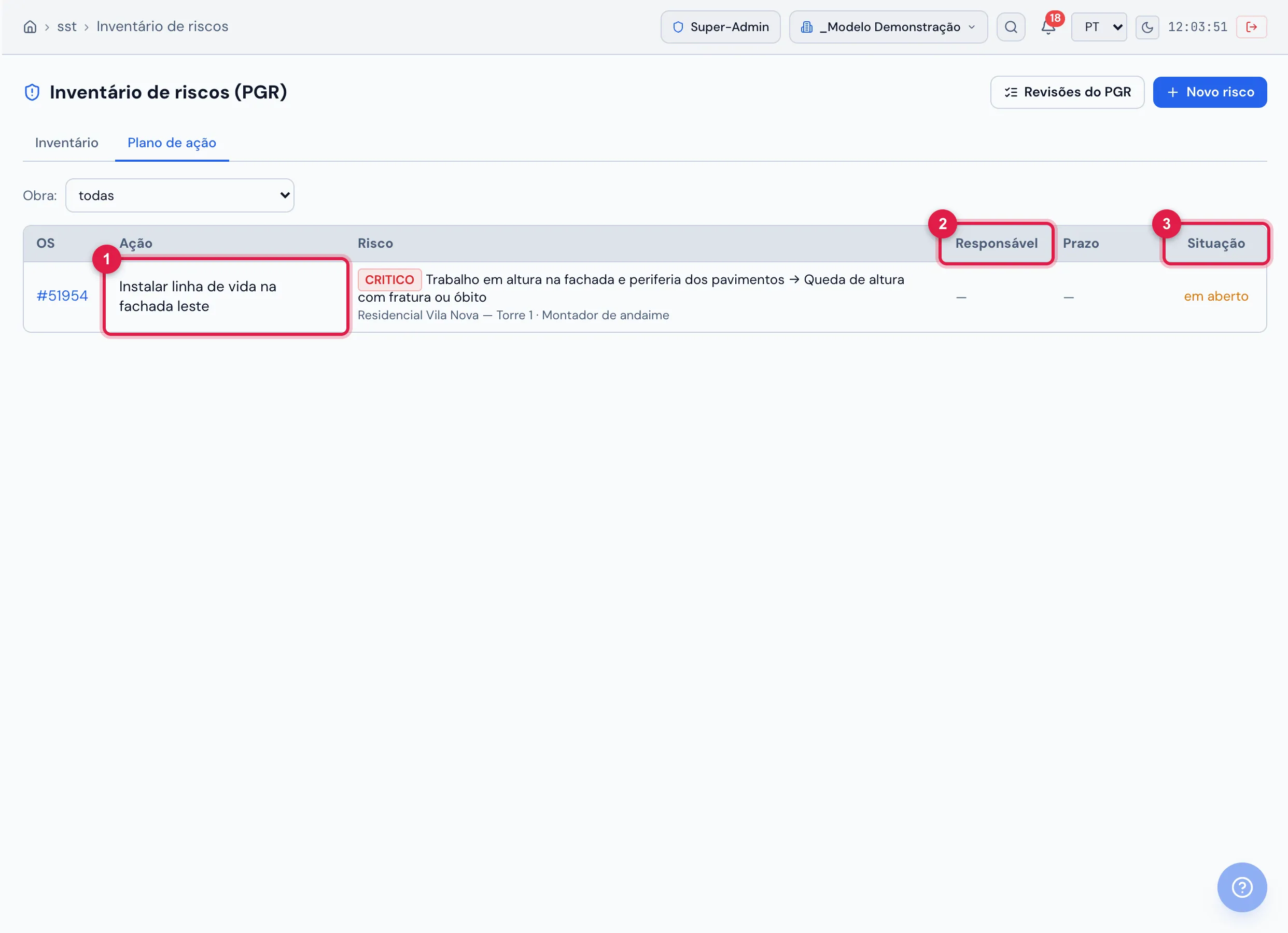This screenshot has width=1288, height=933.
Task: Expand the _Modelo Demonstração company selector
Action: pos(888,26)
